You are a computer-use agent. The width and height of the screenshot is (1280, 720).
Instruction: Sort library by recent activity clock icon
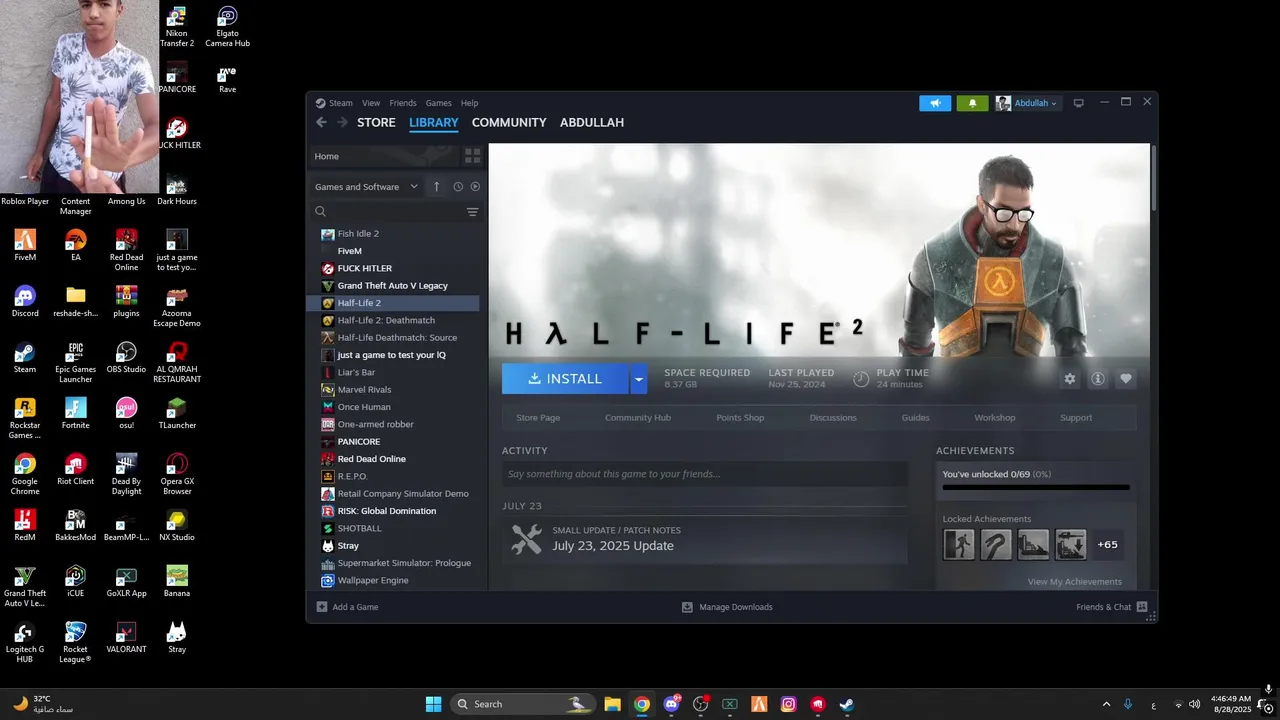coord(458,187)
